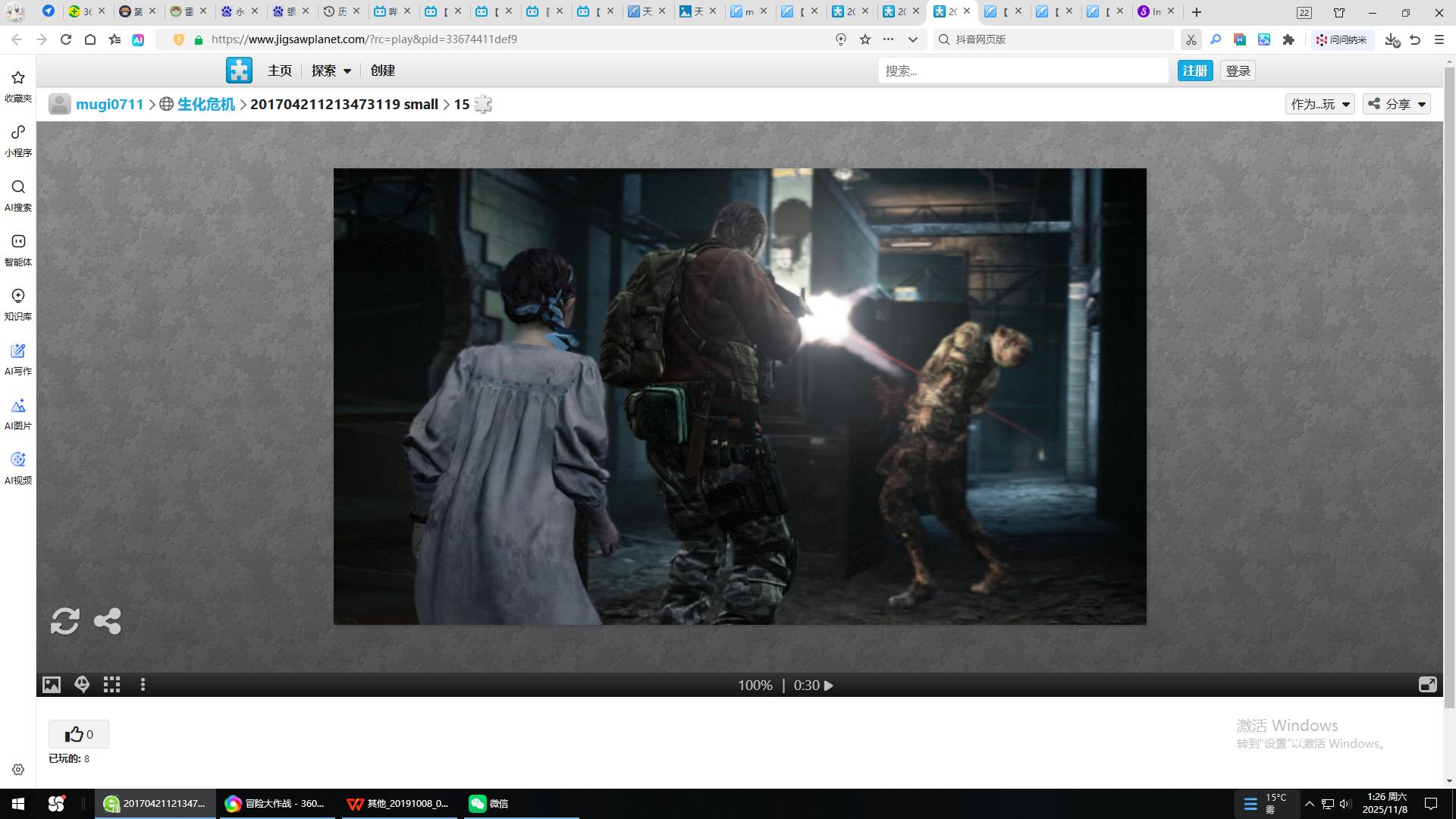Click the arrange pieces grid icon
The height and width of the screenshot is (819, 1456).
click(x=112, y=685)
